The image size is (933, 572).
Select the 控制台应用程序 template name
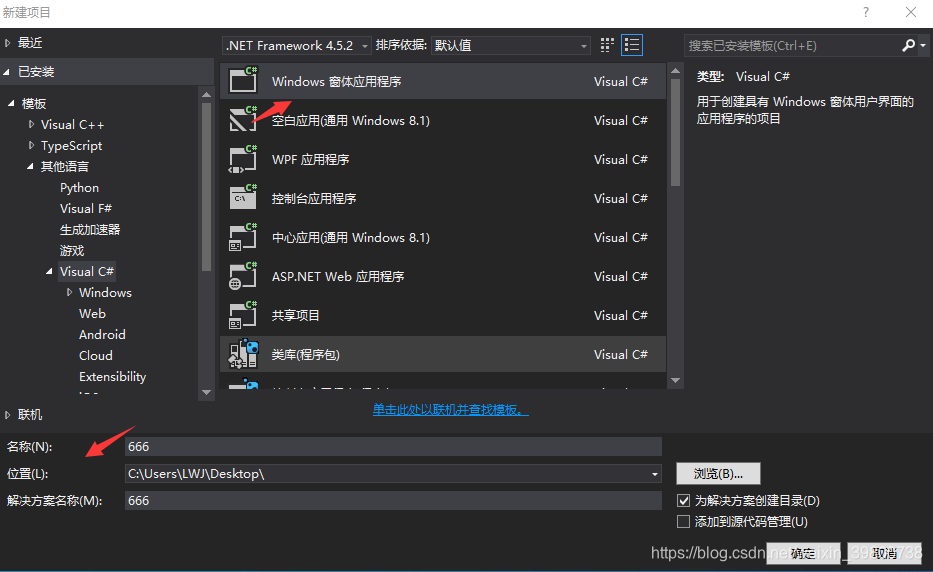coord(314,199)
